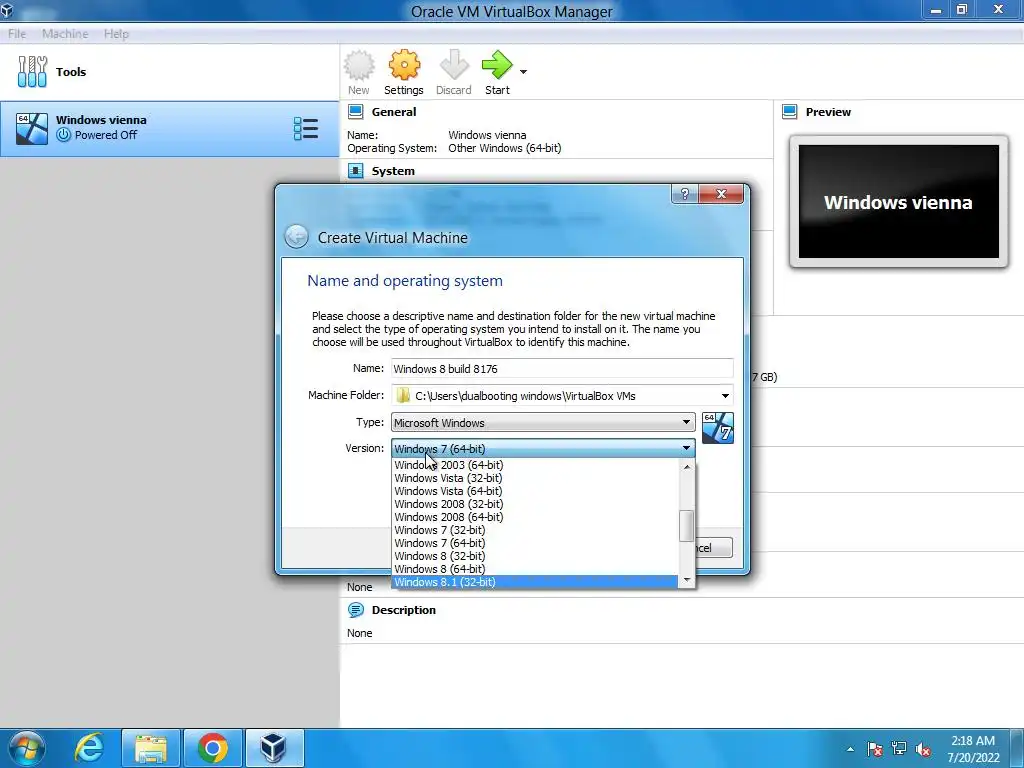Open the Windows Start orb
The width and height of the screenshot is (1024, 768).
[x=26, y=748]
